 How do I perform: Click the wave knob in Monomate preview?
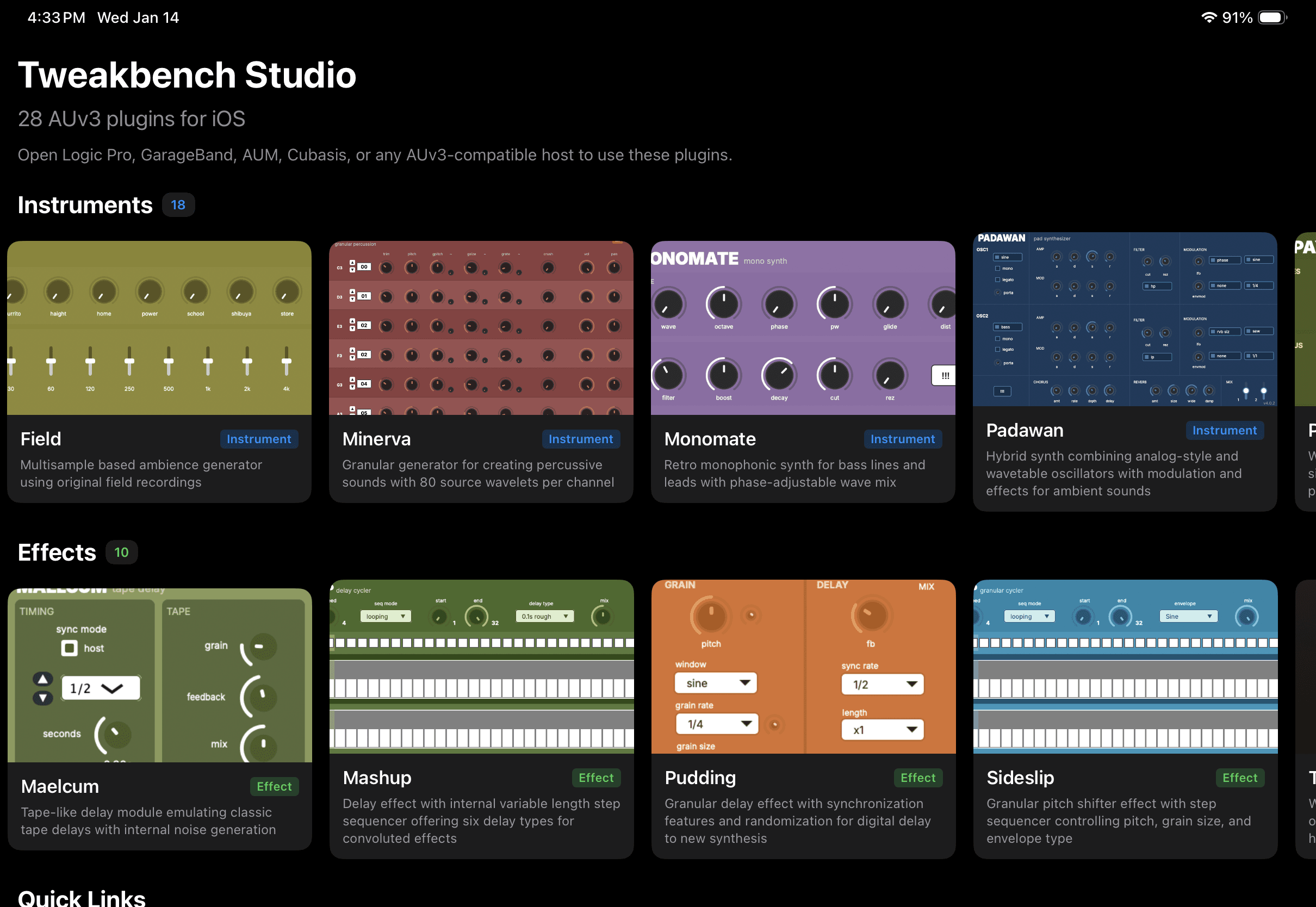[x=668, y=305]
